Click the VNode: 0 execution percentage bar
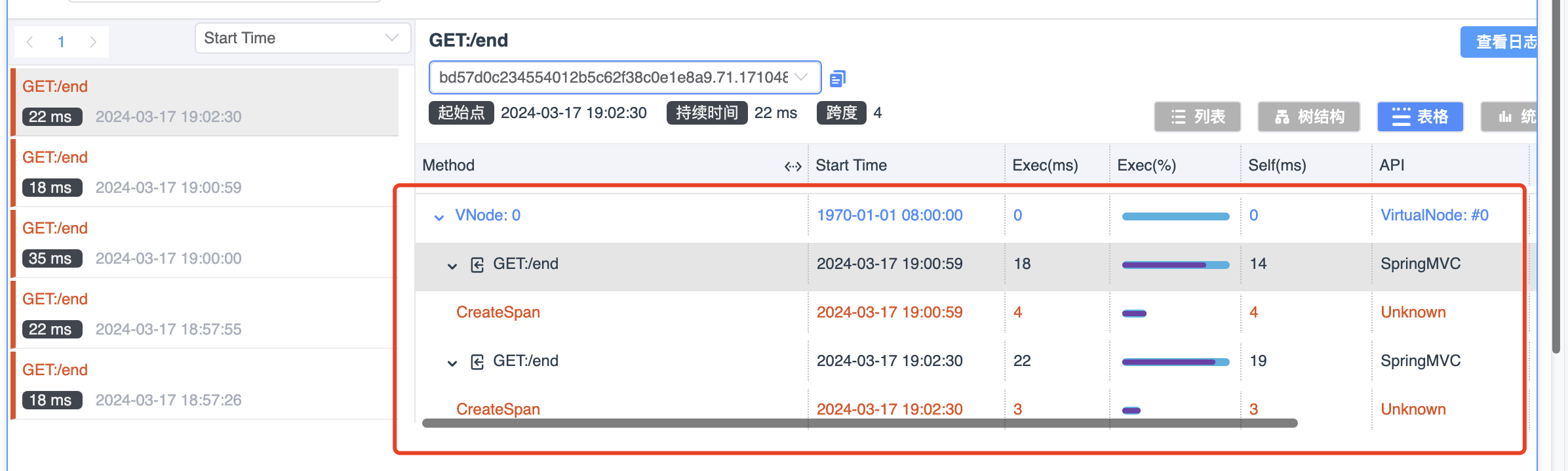This screenshot has width=1568, height=471. pyautogui.click(x=1175, y=216)
